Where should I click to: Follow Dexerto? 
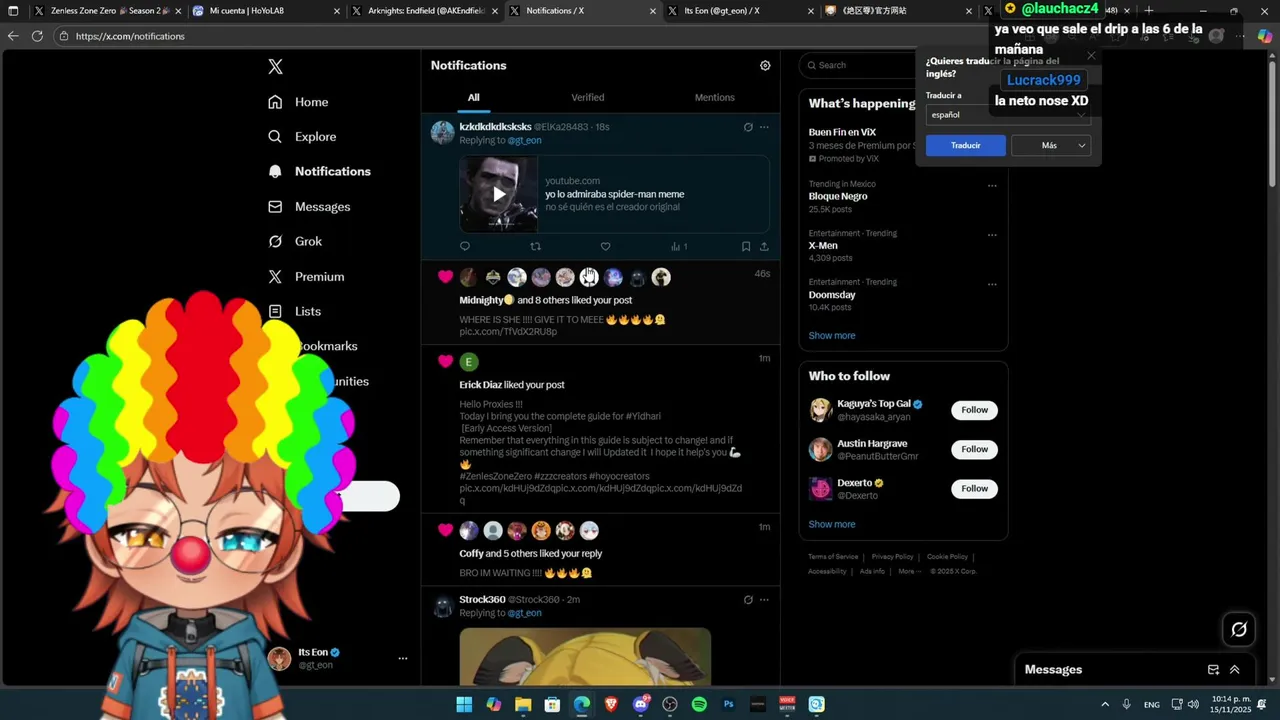(x=974, y=489)
